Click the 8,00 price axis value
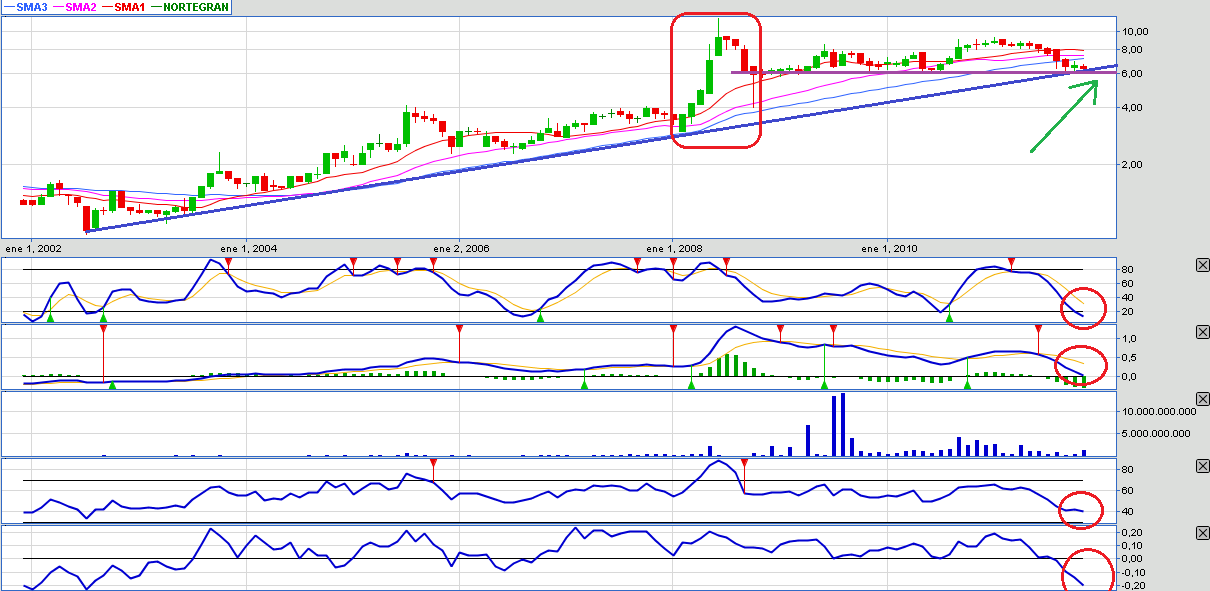 1131,49
